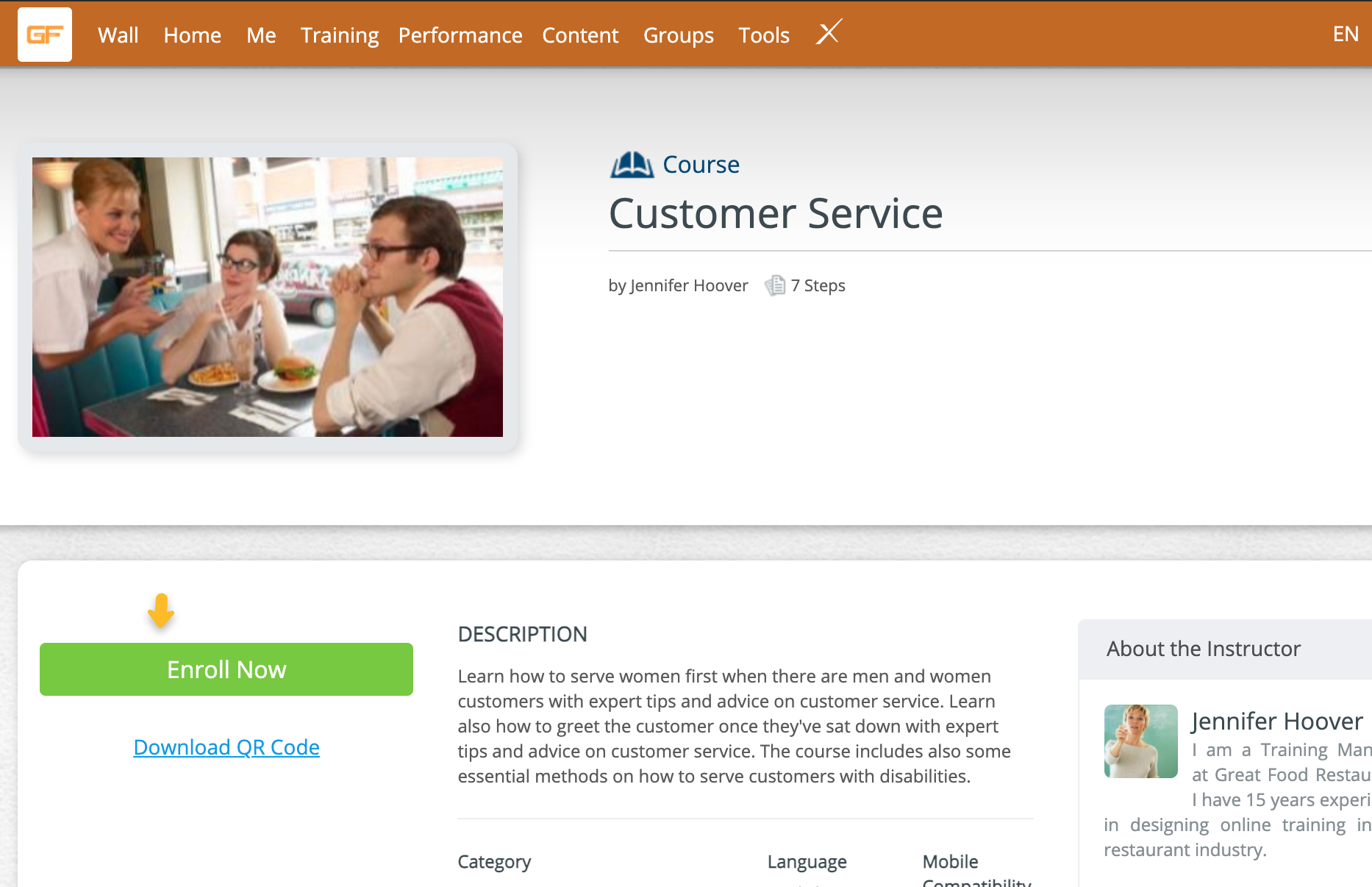Click the Category field label

coord(494,862)
